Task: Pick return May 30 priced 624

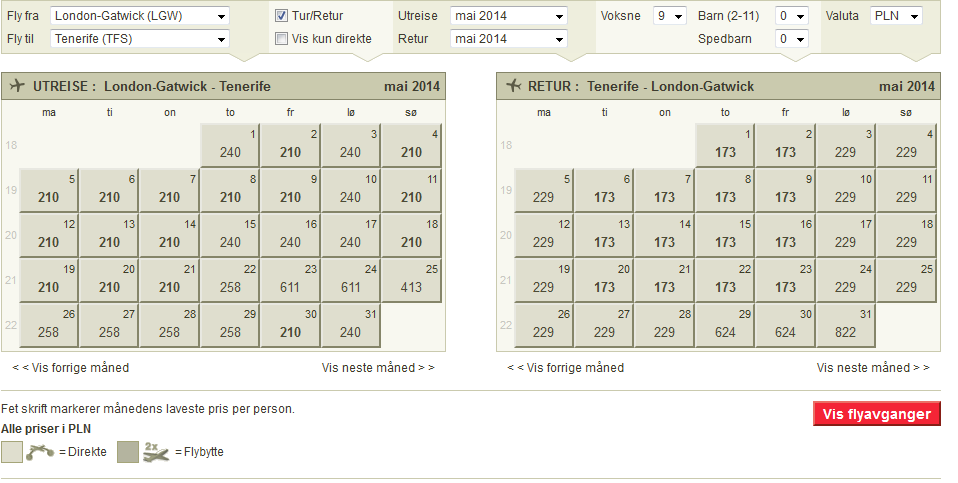Action: click(785, 325)
